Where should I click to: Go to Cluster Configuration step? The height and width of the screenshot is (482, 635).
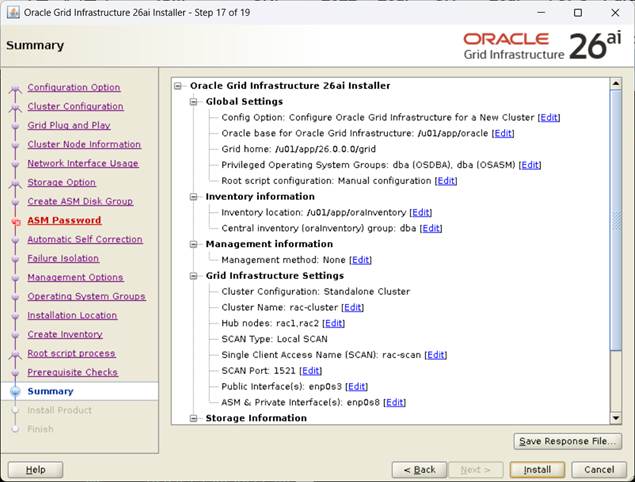click(x=75, y=107)
